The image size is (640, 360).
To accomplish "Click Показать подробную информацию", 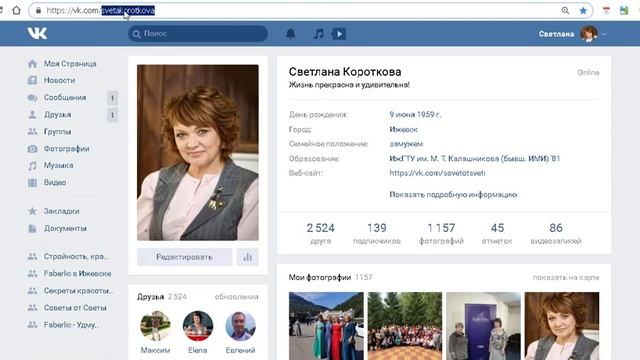I will pos(453,195).
